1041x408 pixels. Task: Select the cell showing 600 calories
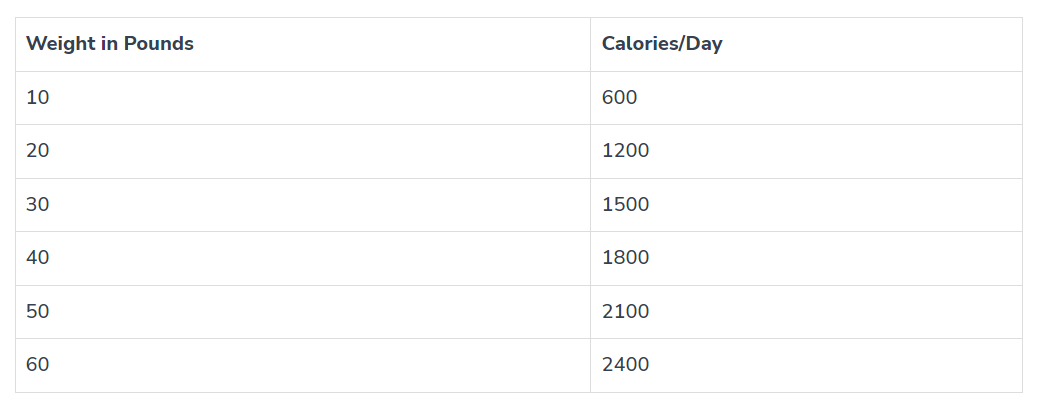tap(619, 98)
